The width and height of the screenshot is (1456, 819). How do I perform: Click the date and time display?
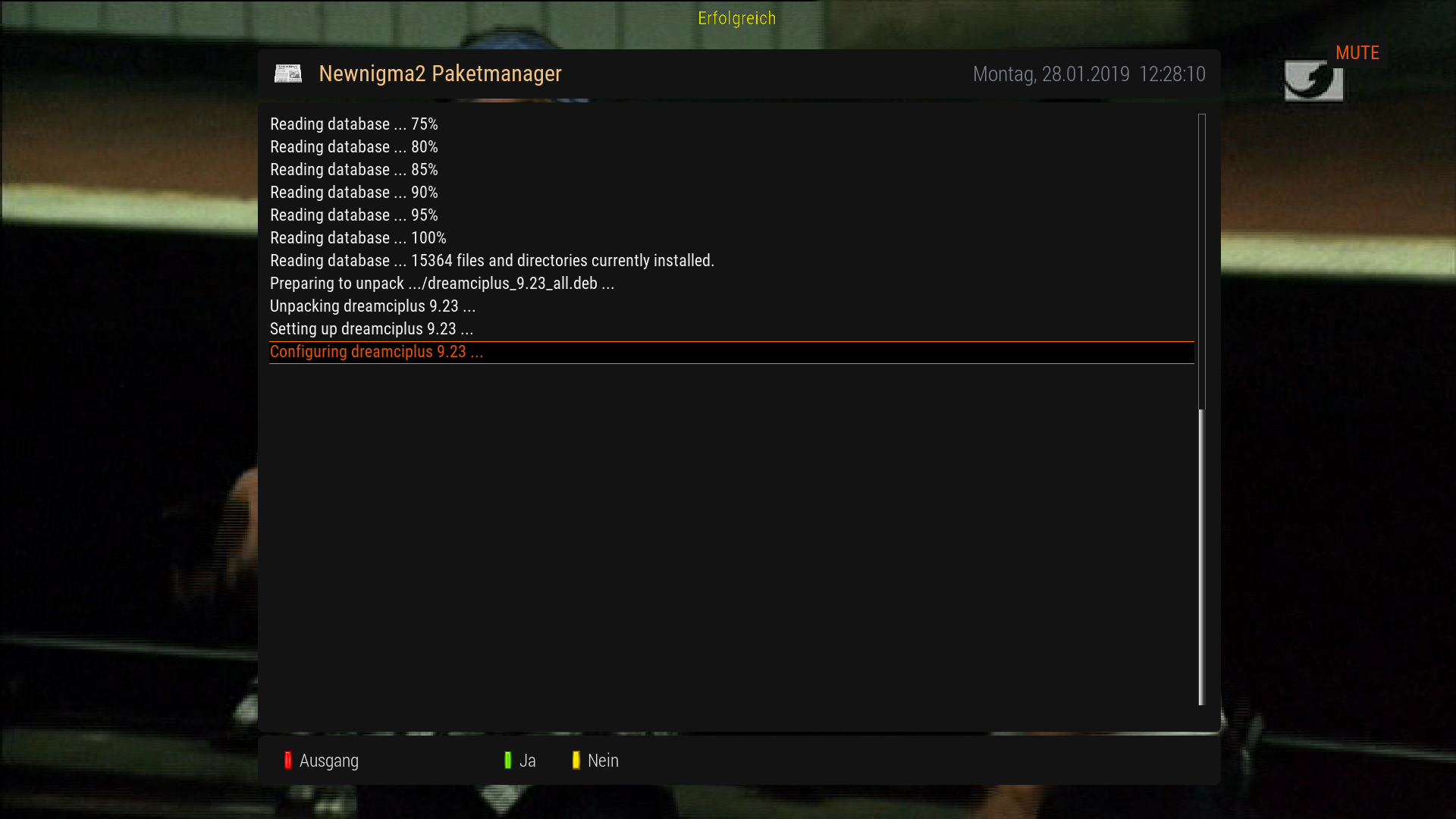pyautogui.click(x=1089, y=74)
